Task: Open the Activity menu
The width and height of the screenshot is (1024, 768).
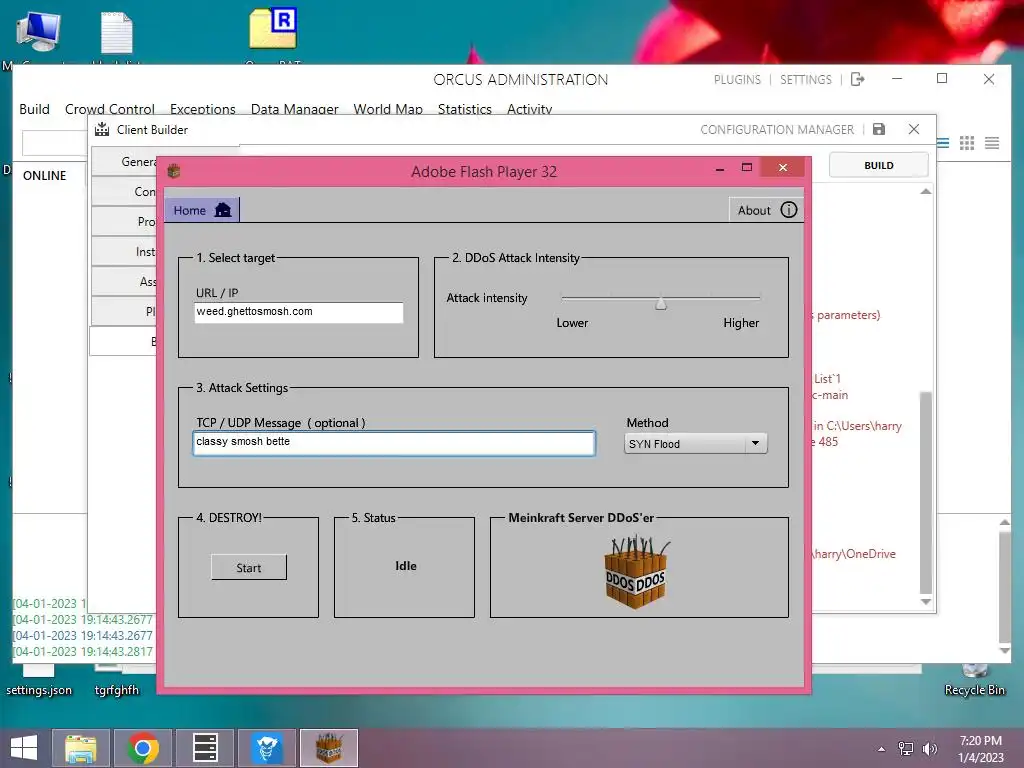Action: (x=530, y=108)
